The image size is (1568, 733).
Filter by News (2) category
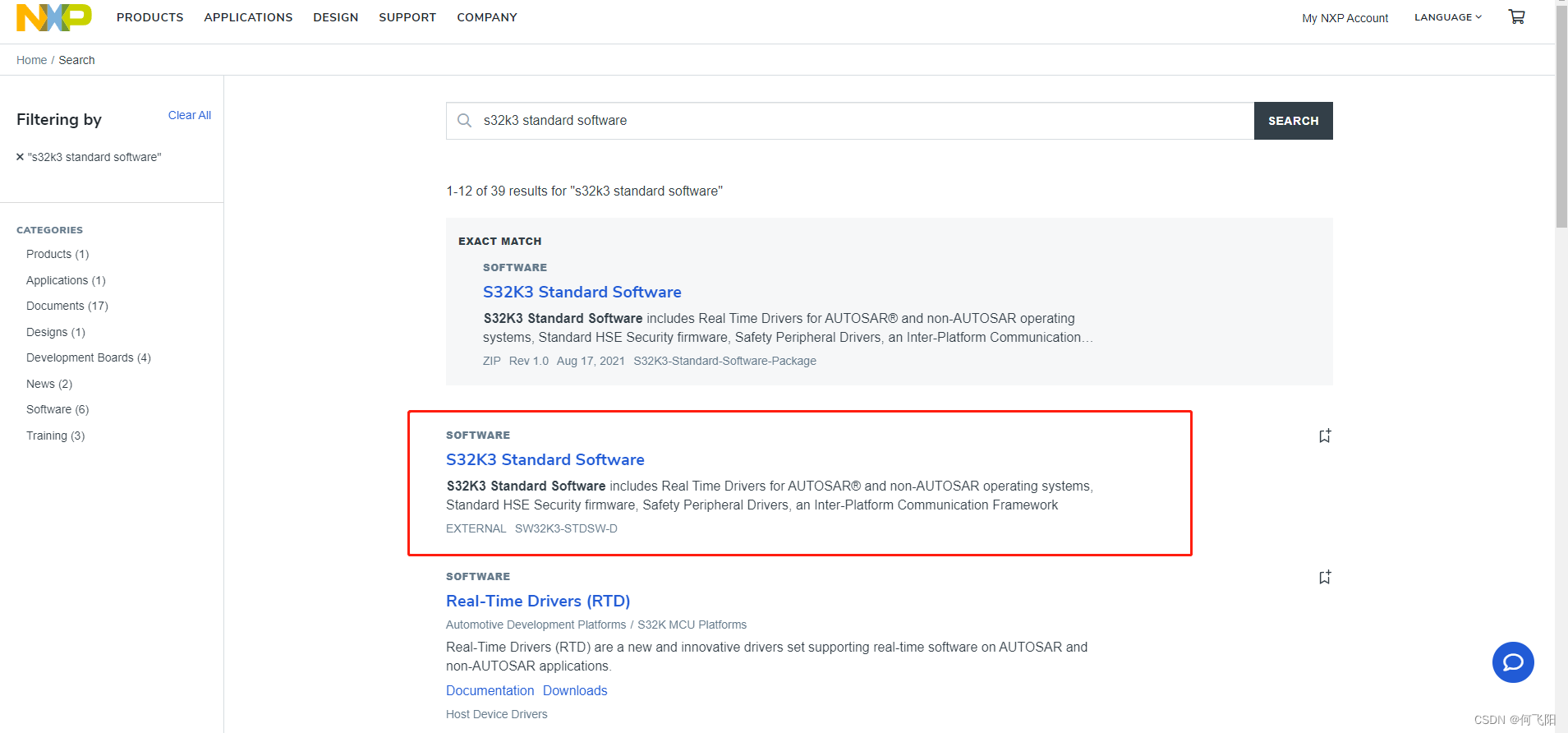[49, 384]
